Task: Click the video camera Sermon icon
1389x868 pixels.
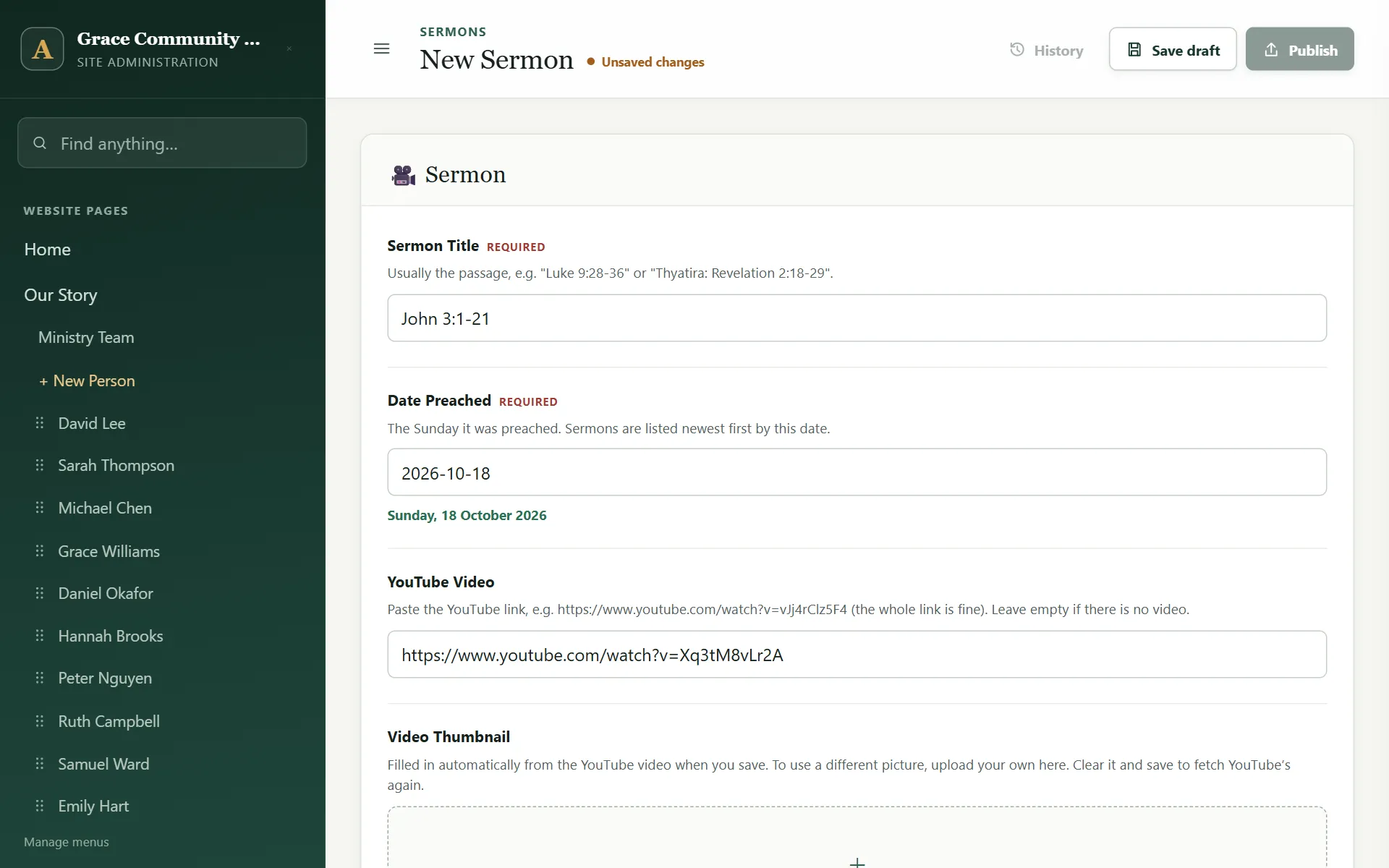Action: coord(403,175)
